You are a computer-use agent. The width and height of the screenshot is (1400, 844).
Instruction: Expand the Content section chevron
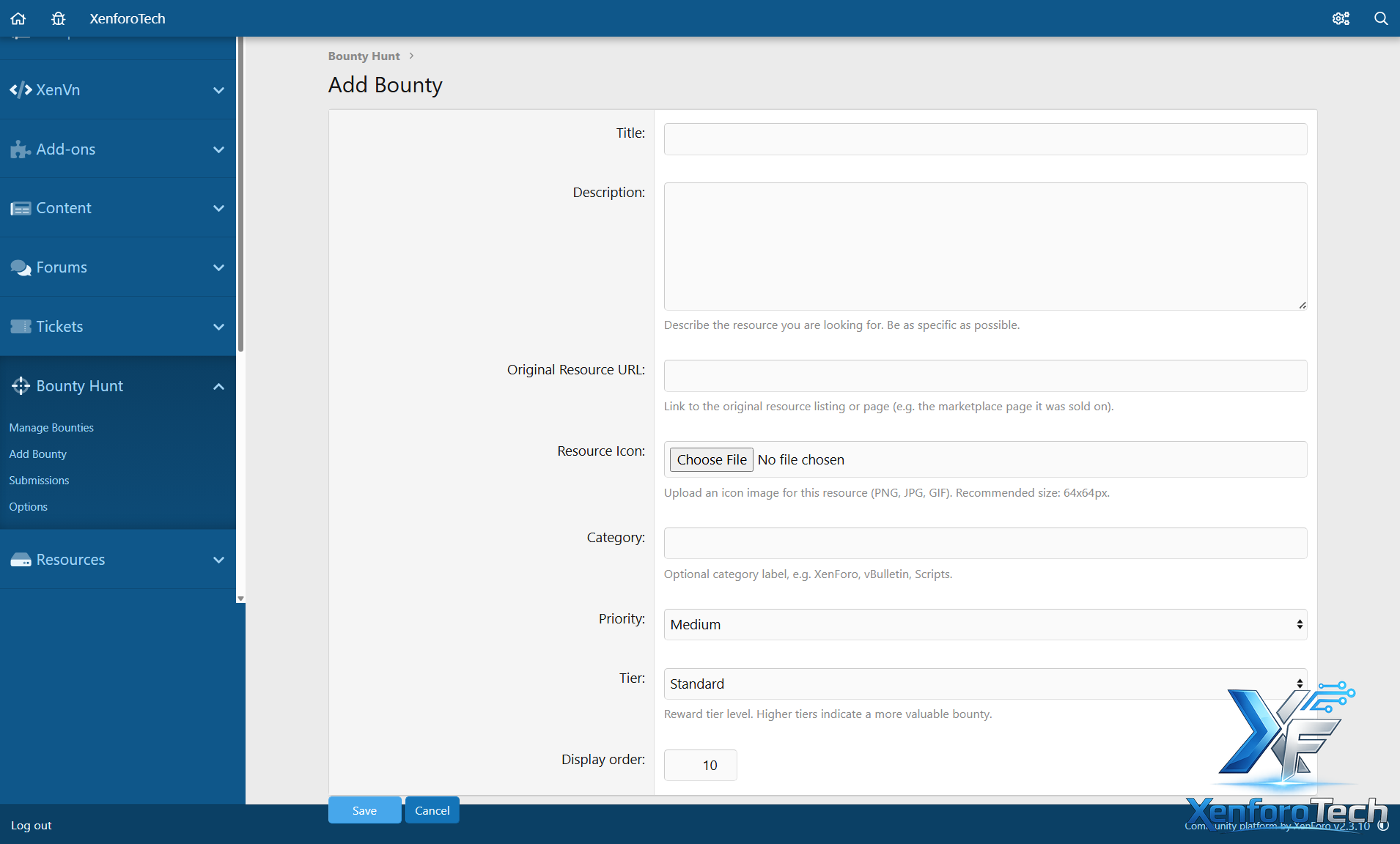point(218,208)
